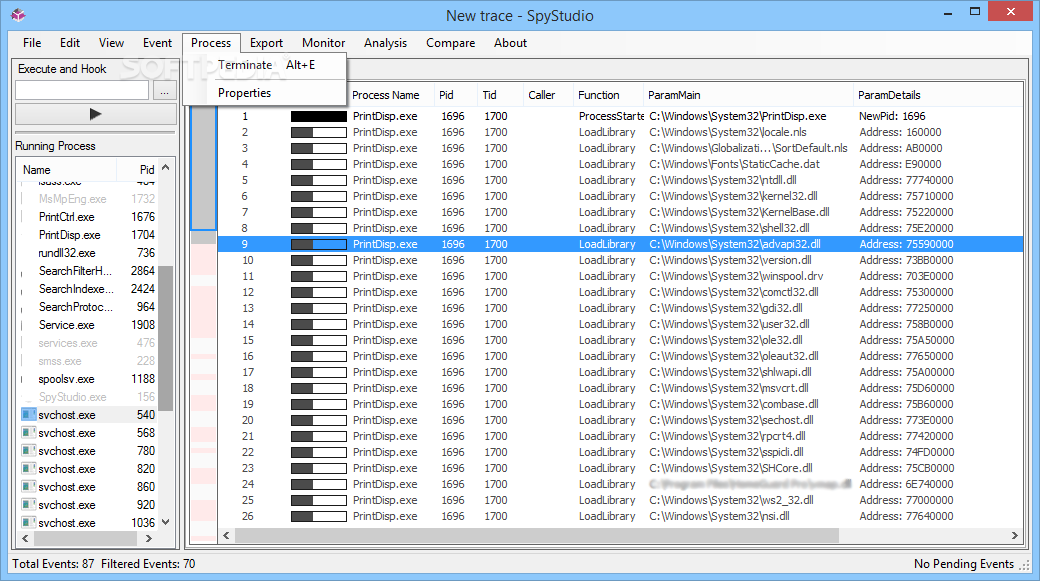This screenshot has height=581, width=1040.
Task: Click svchost.exe icon for Pid 920
Action: (x=28, y=505)
